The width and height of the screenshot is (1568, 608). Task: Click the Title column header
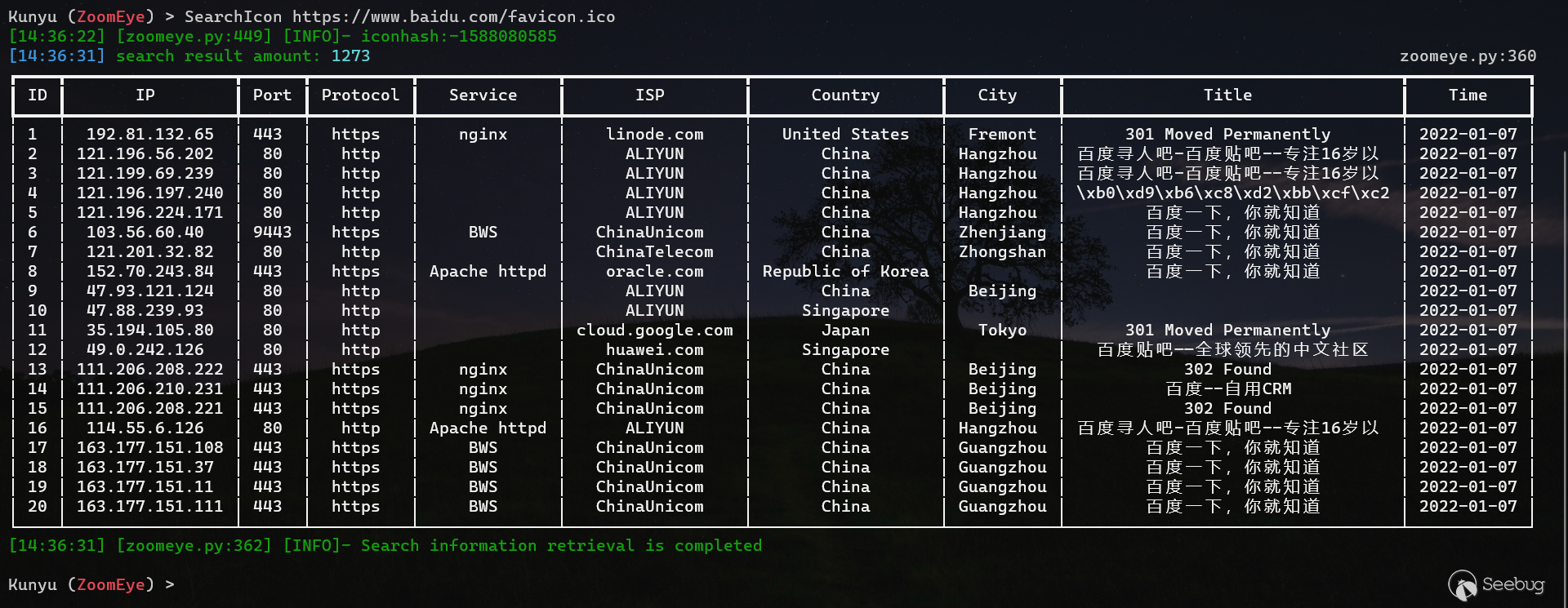1227,95
